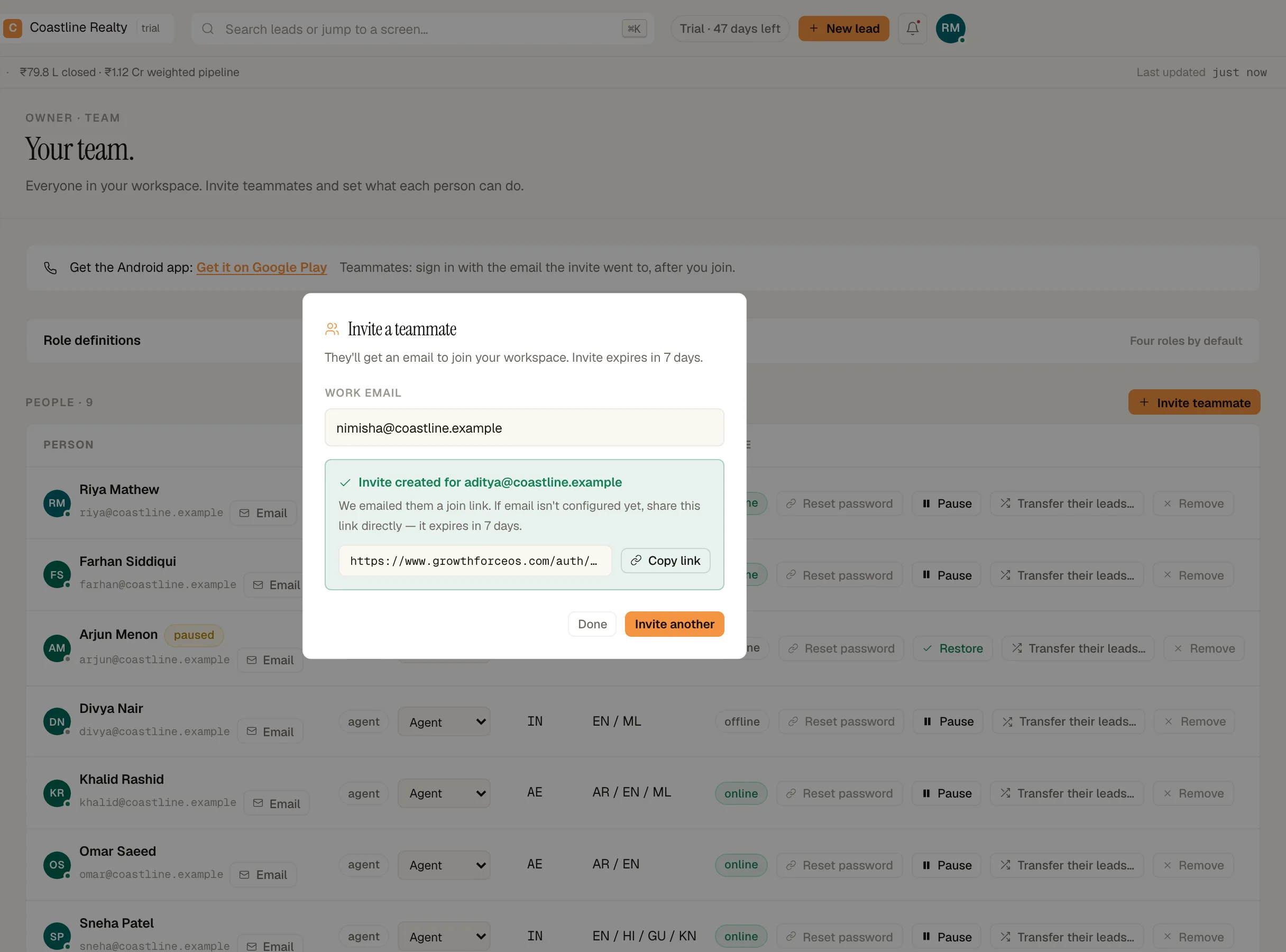Image resolution: width=1286 pixels, height=952 pixels.
Task: Email Omar Saeed
Action: 263,875
